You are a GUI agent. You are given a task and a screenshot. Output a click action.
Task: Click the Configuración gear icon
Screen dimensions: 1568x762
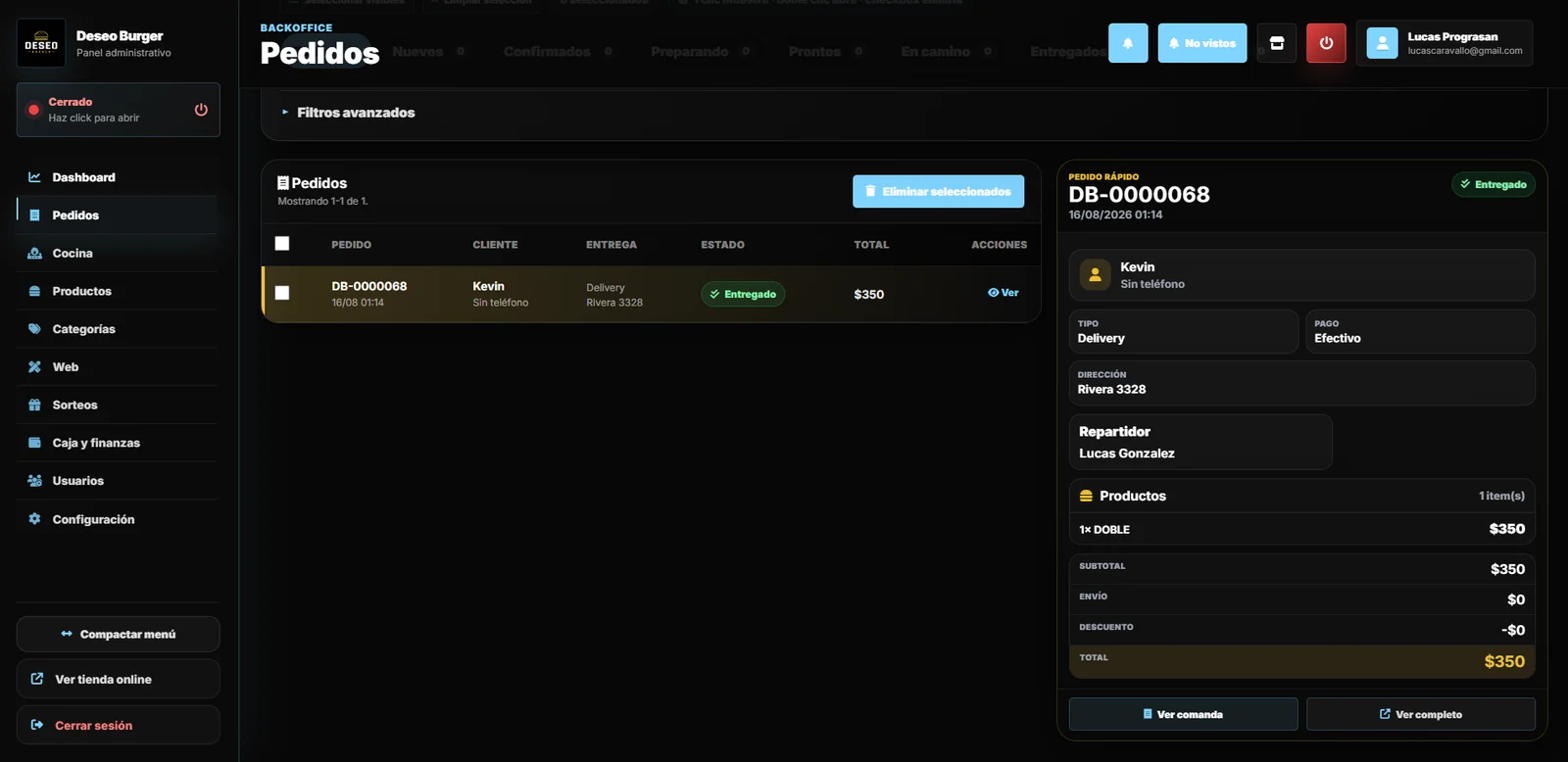pyautogui.click(x=34, y=519)
